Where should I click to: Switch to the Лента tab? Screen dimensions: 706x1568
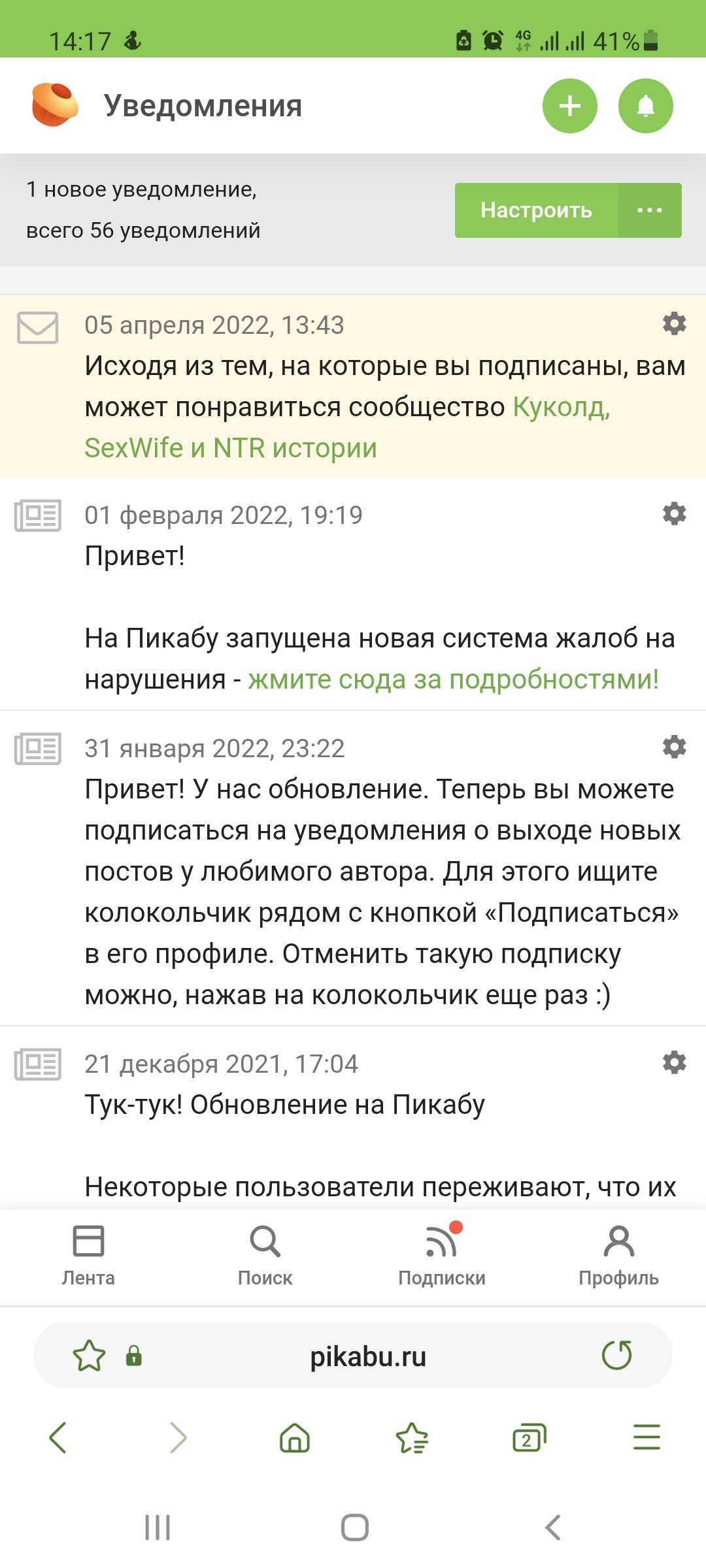tap(88, 1254)
